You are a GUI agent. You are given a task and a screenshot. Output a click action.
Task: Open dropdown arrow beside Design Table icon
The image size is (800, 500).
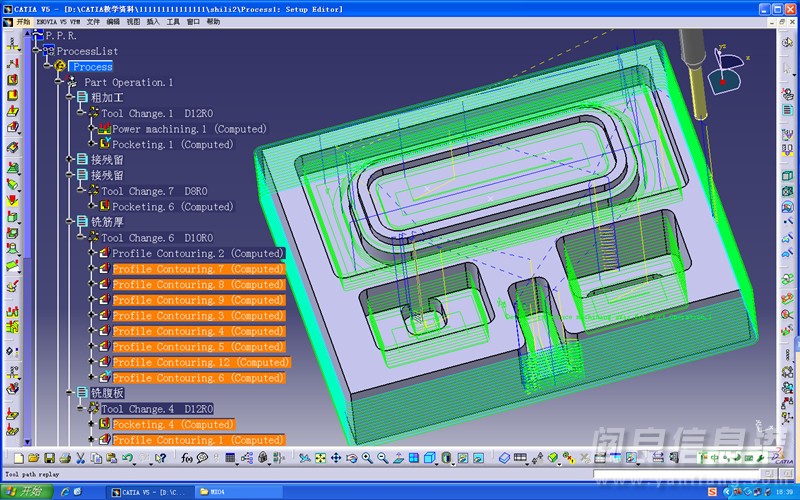click(x=237, y=464)
